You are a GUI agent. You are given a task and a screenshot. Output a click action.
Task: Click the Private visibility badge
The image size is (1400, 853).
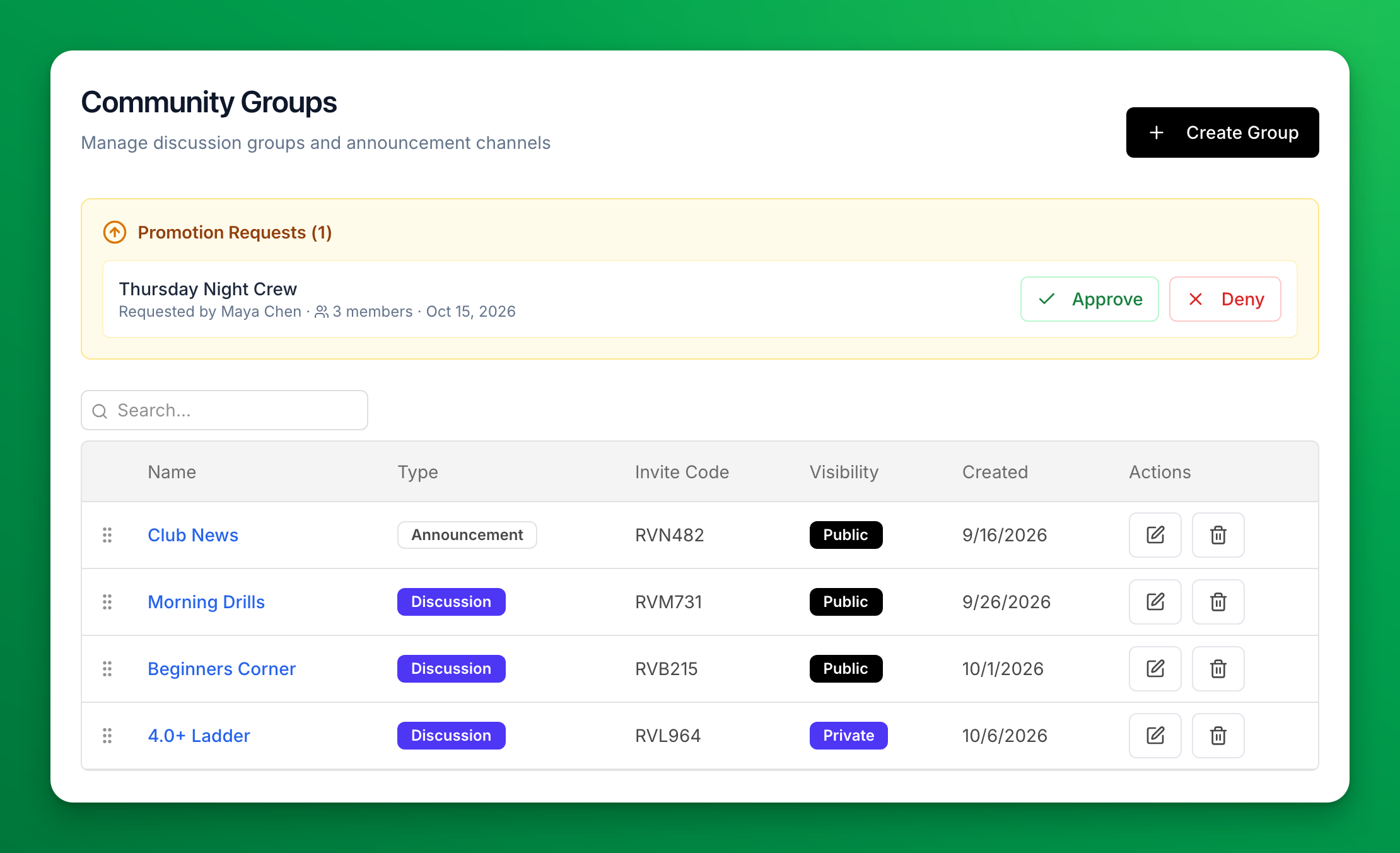pyautogui.click(x=849, y=736)
